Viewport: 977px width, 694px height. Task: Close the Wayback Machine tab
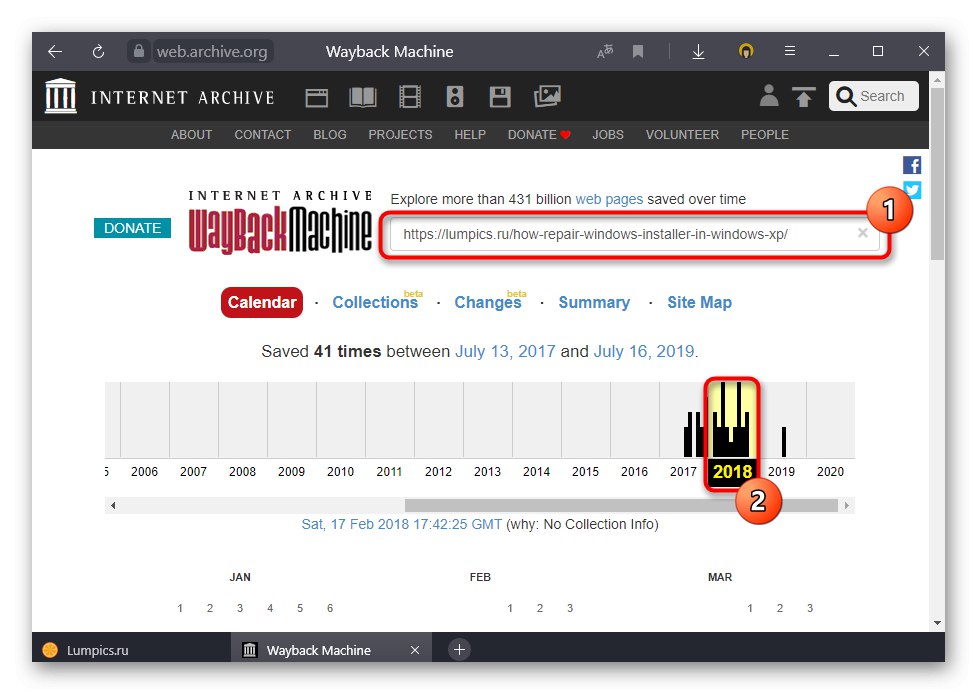click(x=415, y=650)
